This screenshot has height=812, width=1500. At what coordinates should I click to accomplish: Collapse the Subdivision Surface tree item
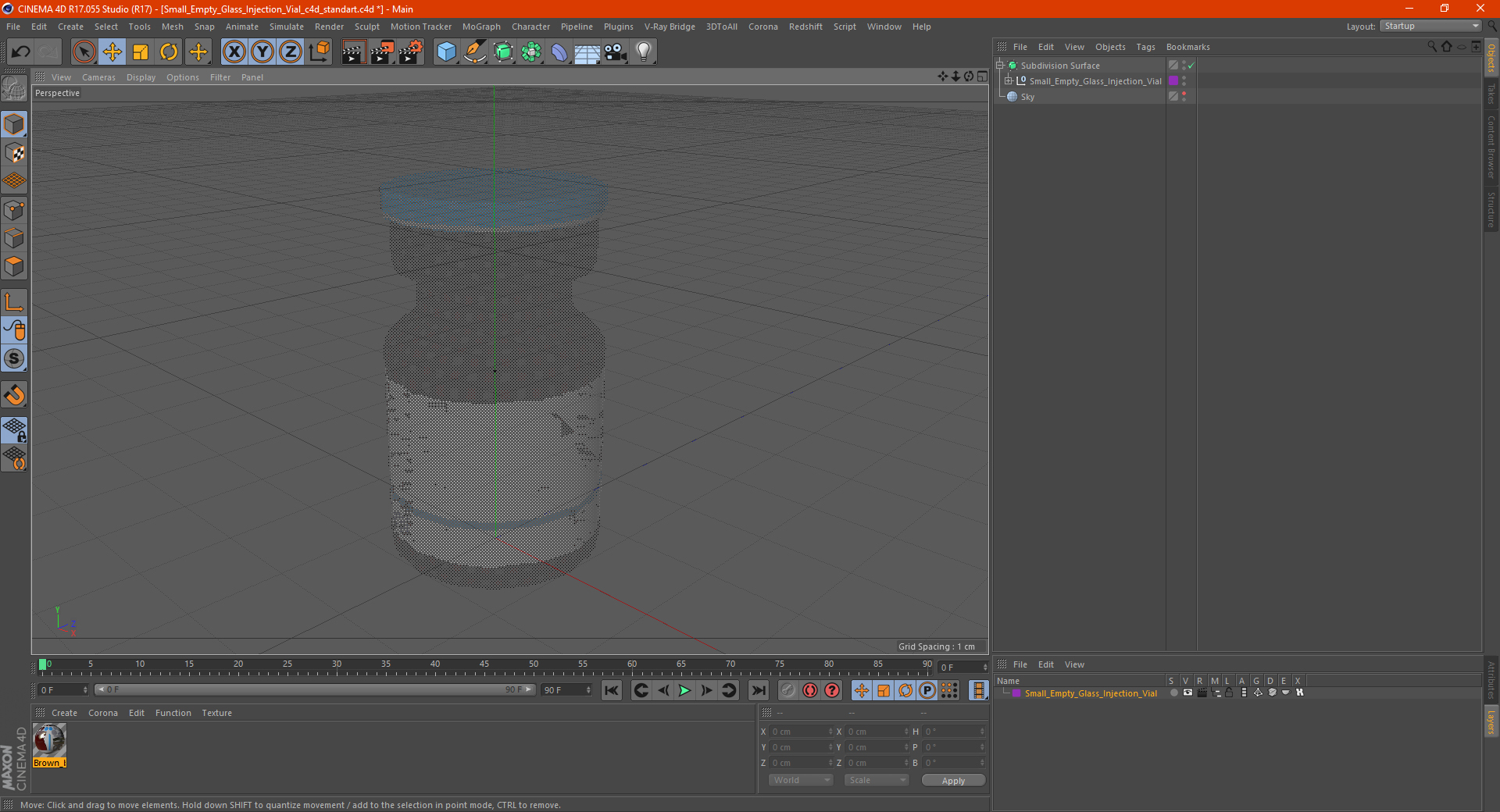click(x=999, y=66)
